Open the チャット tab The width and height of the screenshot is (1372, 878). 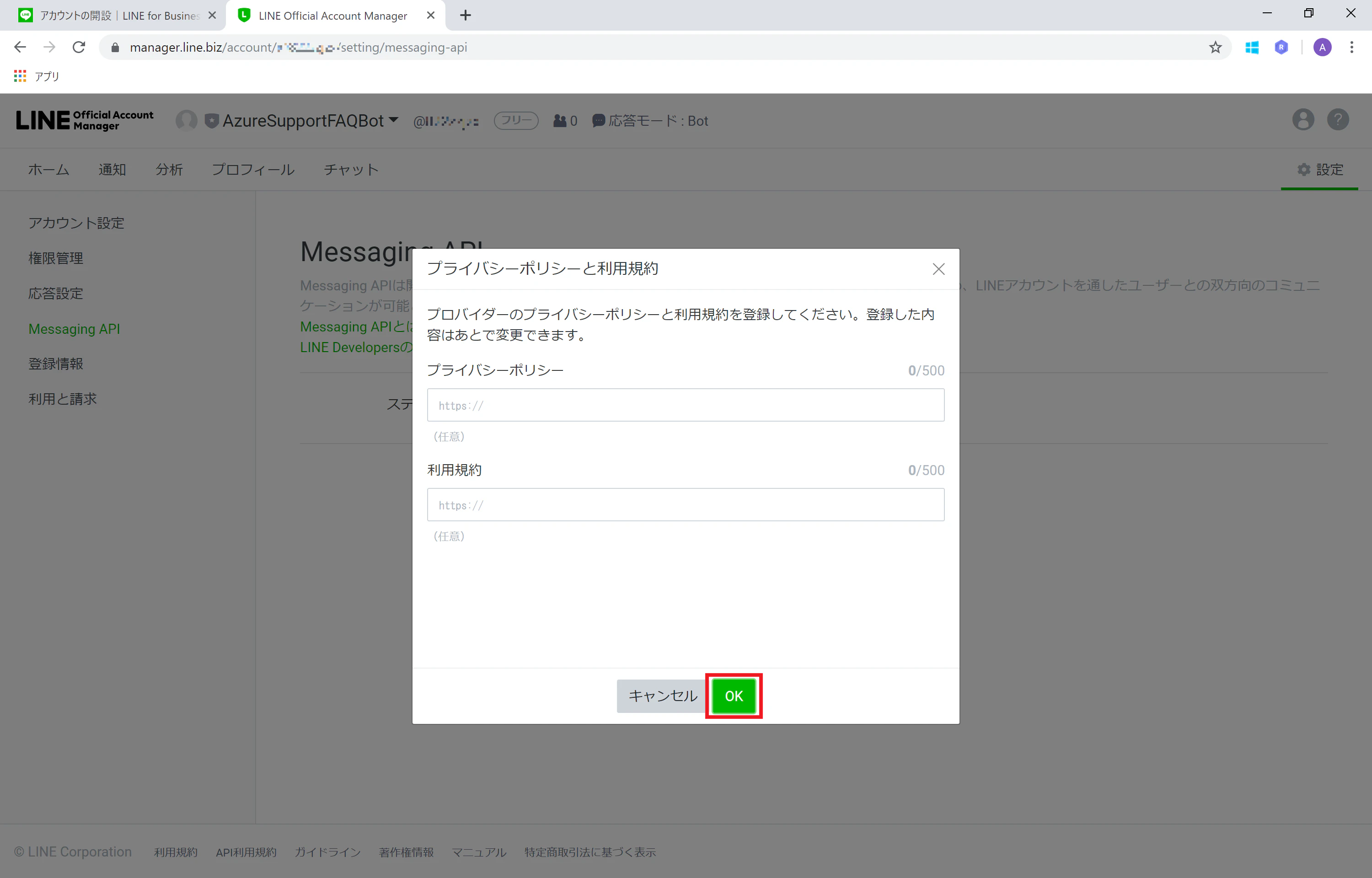pos(351,169)
